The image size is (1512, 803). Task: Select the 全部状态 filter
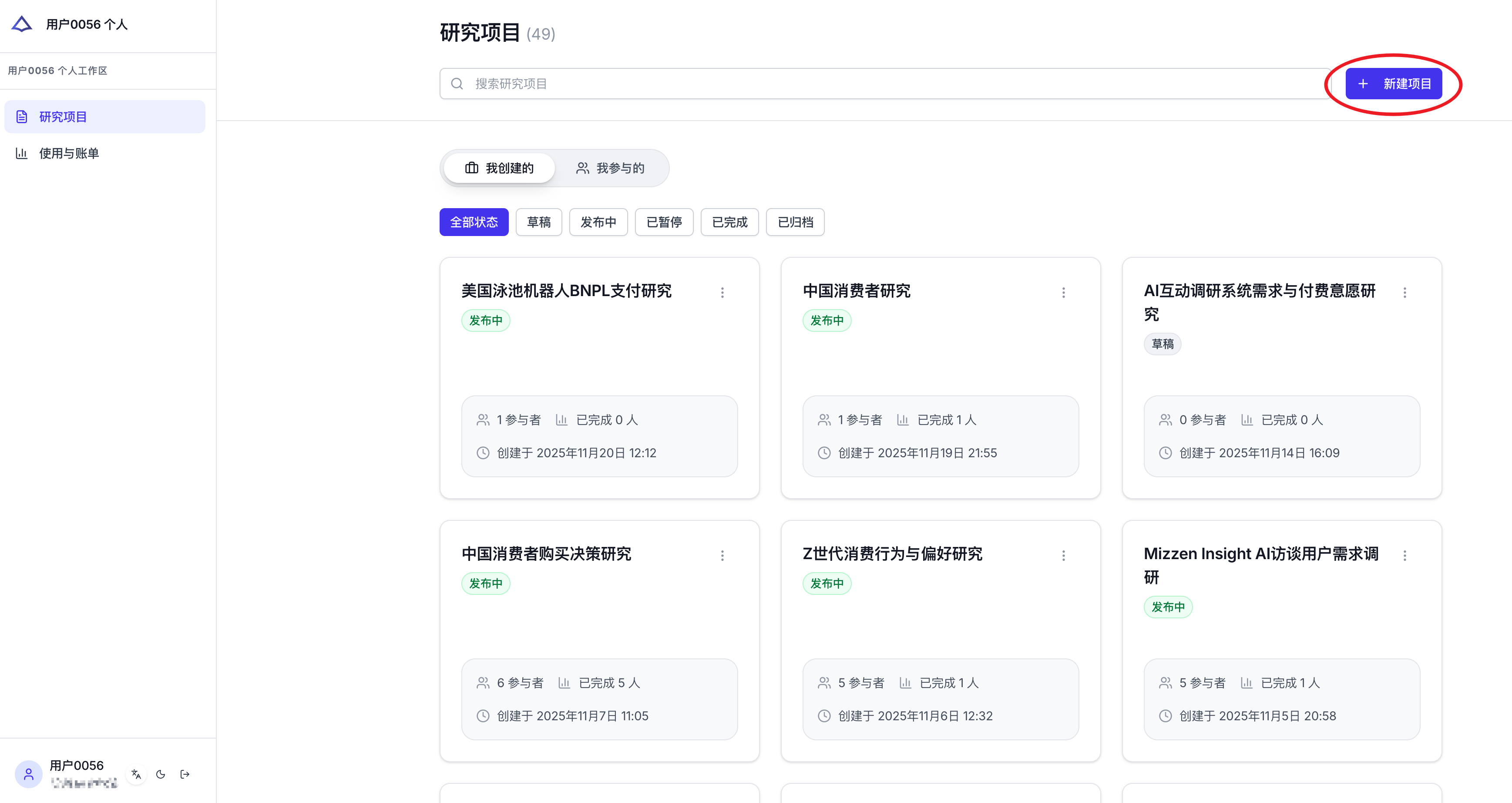click(474, 222)
